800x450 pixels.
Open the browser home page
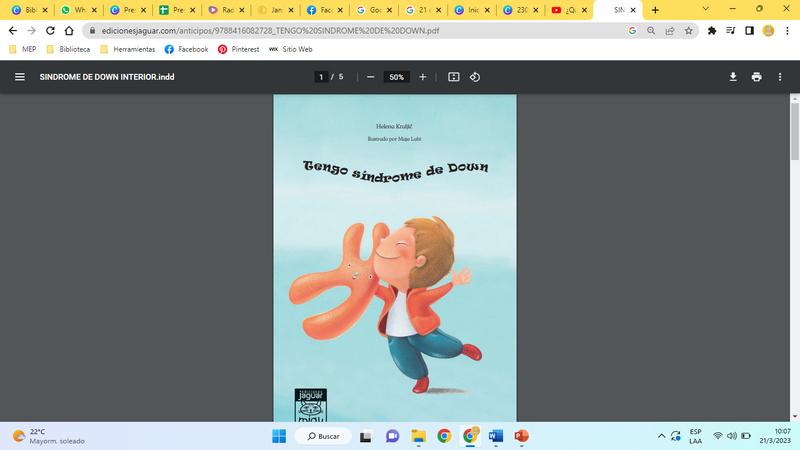click(69, 31)
